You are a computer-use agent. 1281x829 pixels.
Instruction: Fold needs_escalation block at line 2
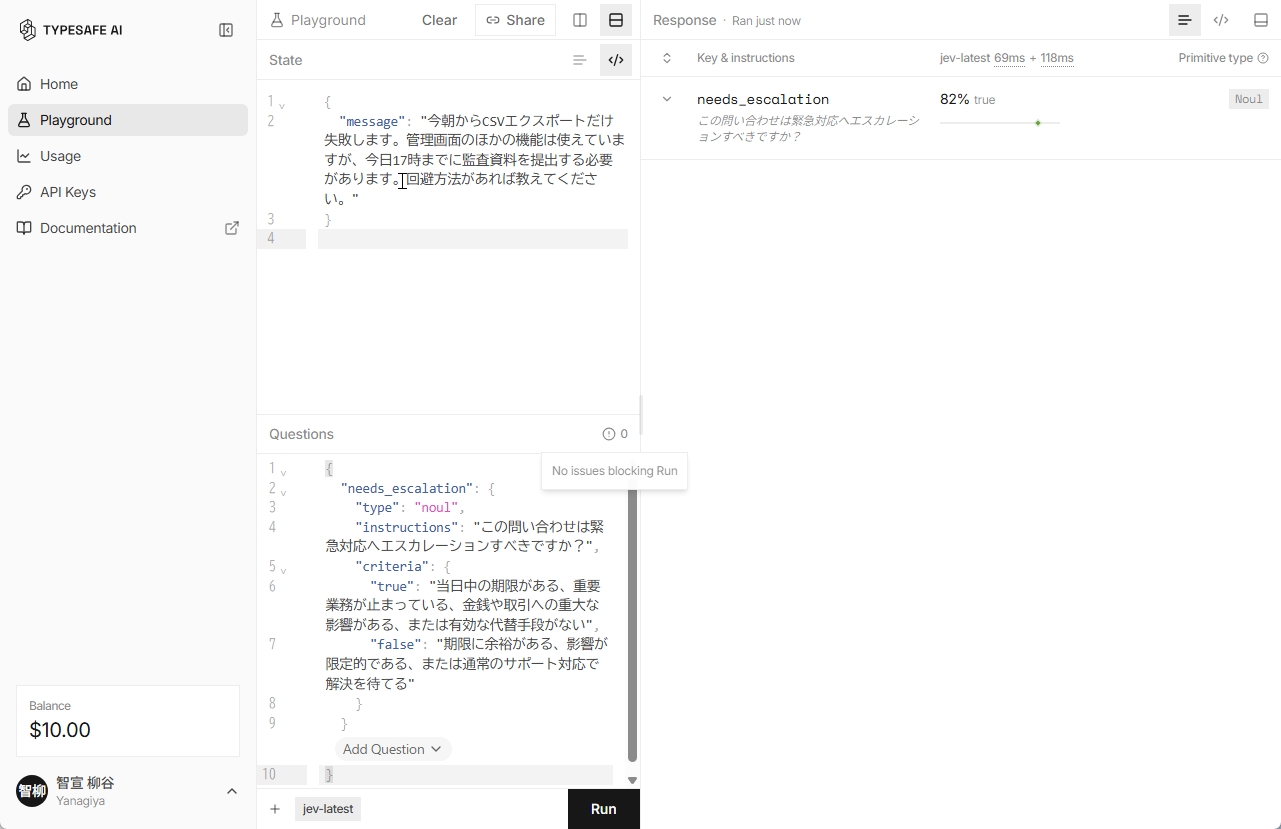(x=283, y=491)
